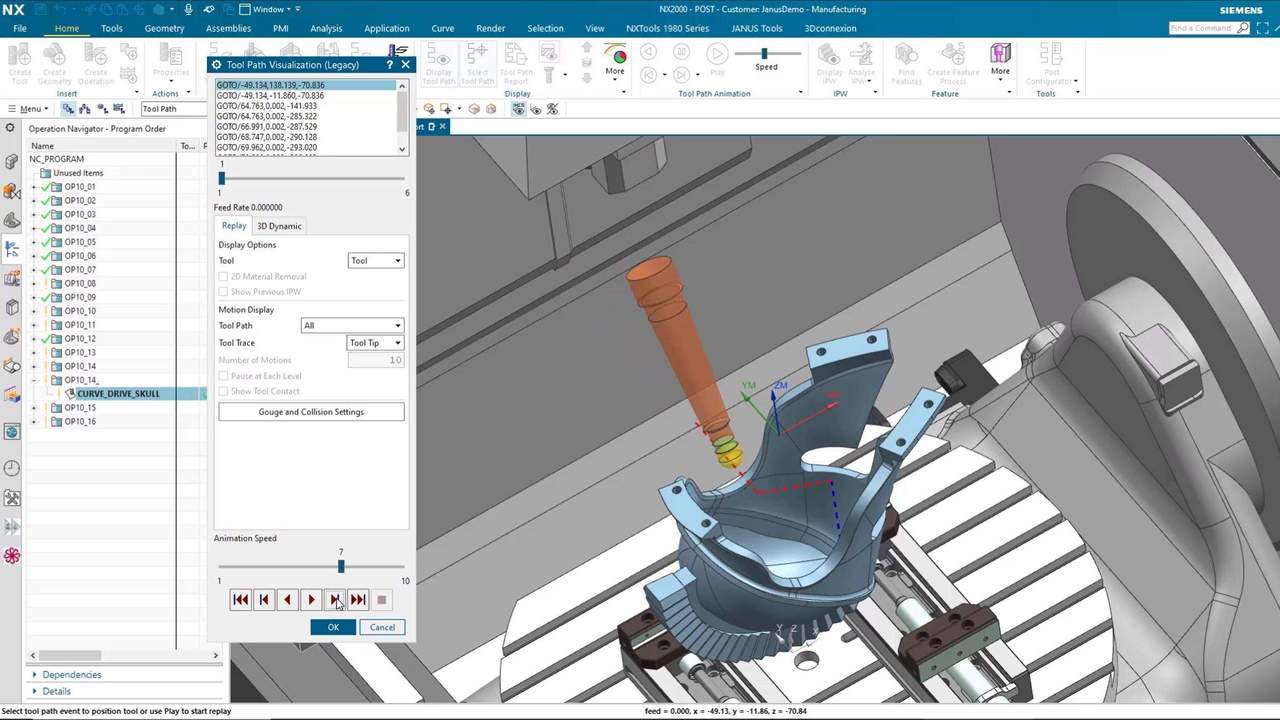Click the tool path position slider handle
This screenshot has height=720, width=1280.
222,178
